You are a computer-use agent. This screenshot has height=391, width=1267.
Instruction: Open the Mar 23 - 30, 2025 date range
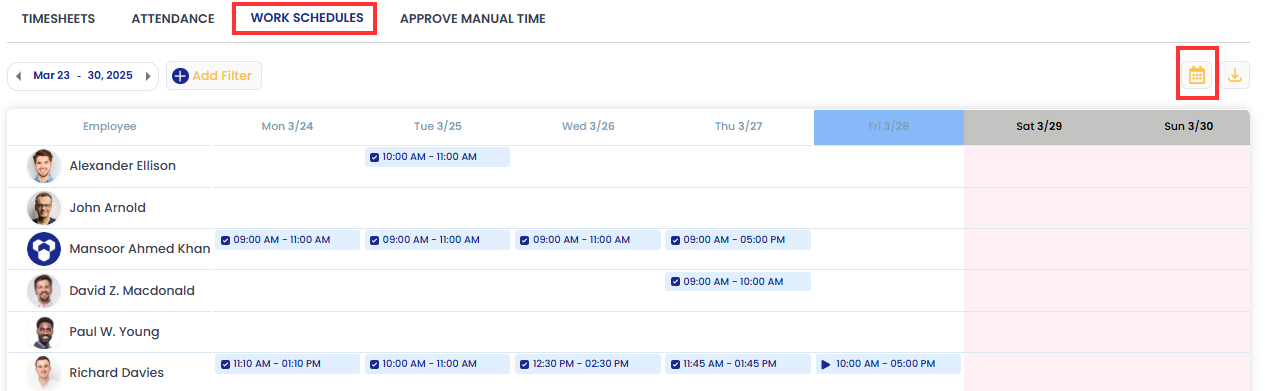[x=83, y=76]
